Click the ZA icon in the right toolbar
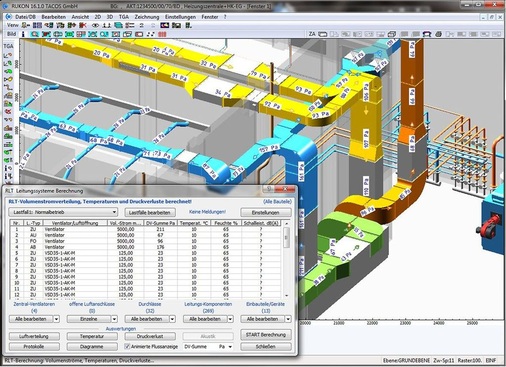Image resolution: width=506 pixels, height=367 pixels. [312, 34]
